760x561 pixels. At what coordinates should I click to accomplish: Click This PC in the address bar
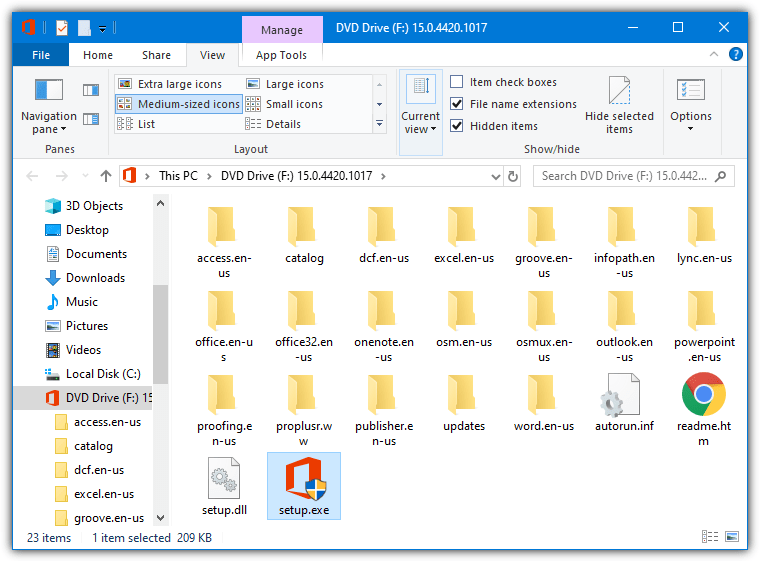click(x=178, y=176)
